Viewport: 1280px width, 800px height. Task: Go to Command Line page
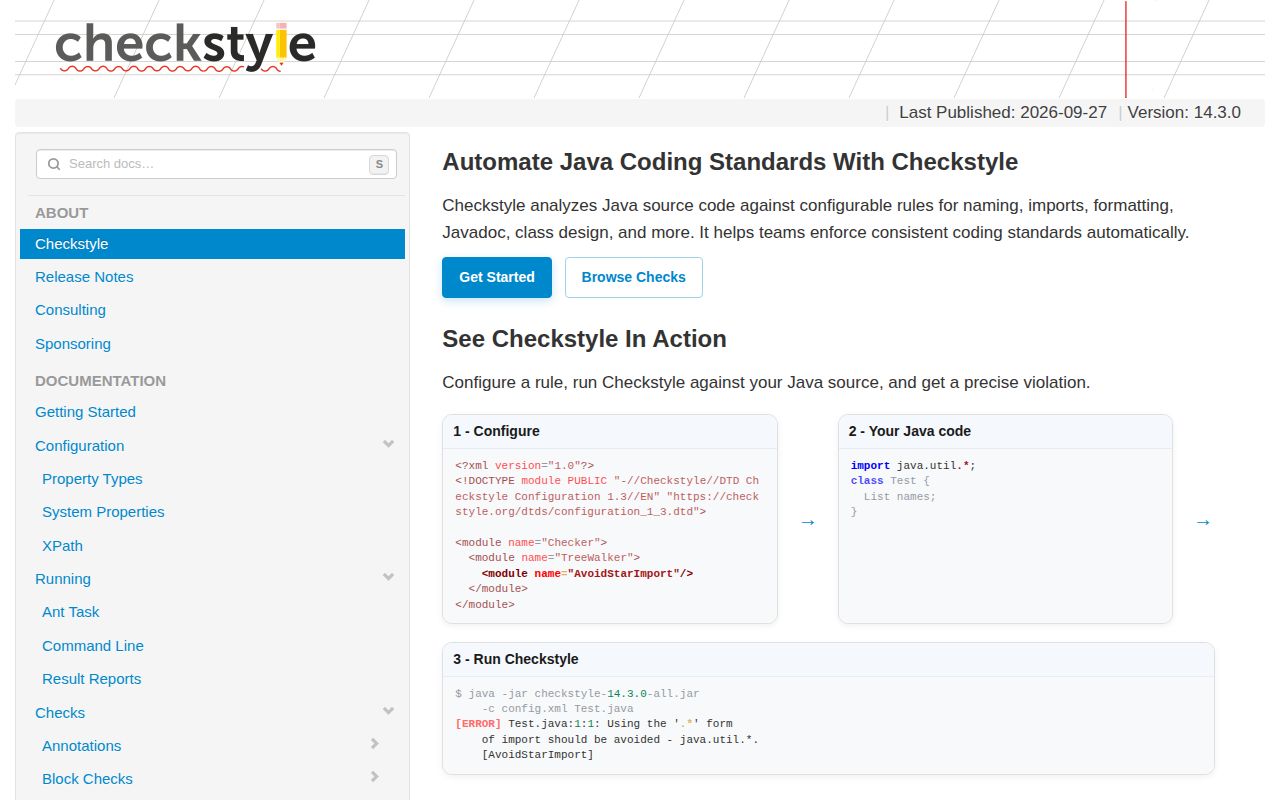pyautogui.click(x=93, y=646)
